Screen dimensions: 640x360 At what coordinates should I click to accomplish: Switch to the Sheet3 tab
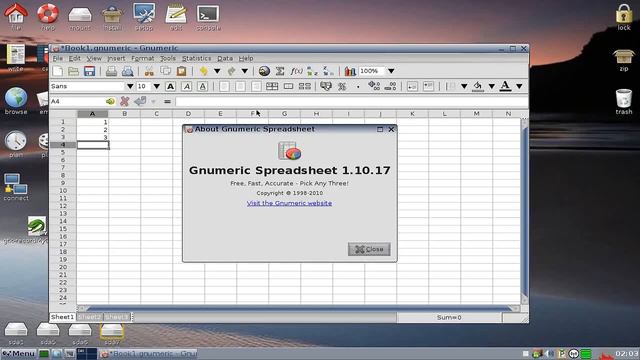(x=117, y=317)
